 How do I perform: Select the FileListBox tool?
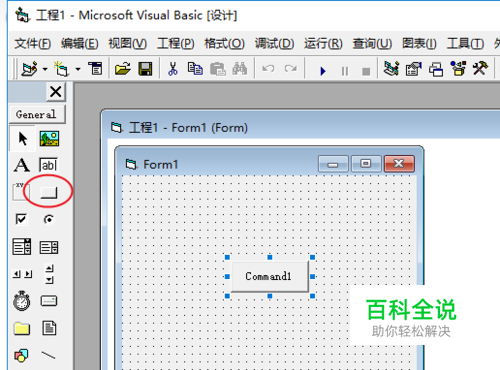[x=49, y=328]
